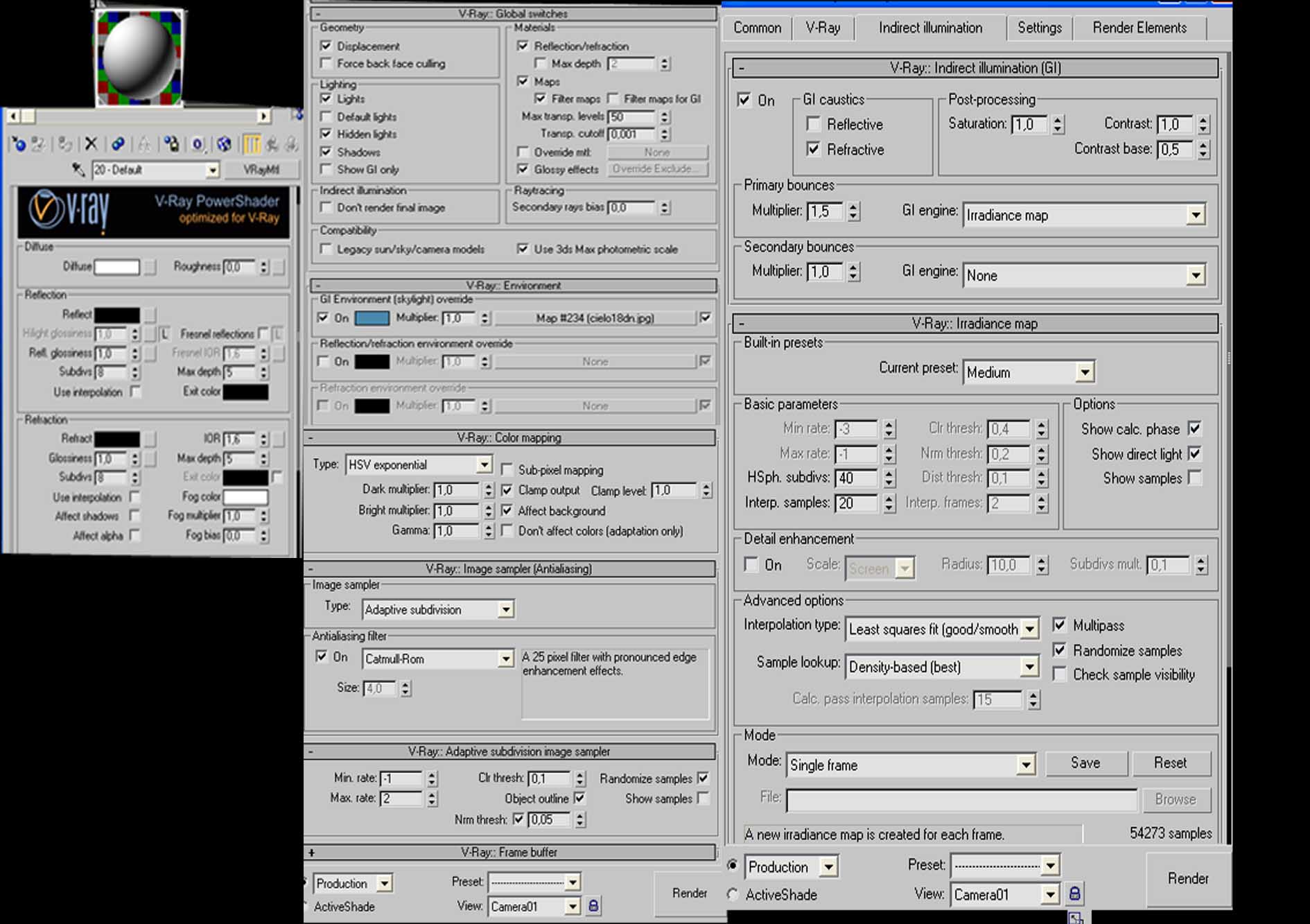Open Current preset dropdown showing Medium
1310x924 pixels.
tap(1085, 373)
